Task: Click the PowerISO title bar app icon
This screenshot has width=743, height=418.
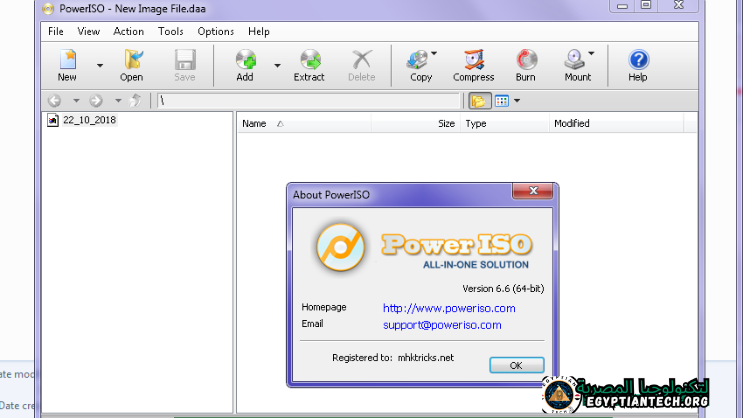Action: [47, 9]
